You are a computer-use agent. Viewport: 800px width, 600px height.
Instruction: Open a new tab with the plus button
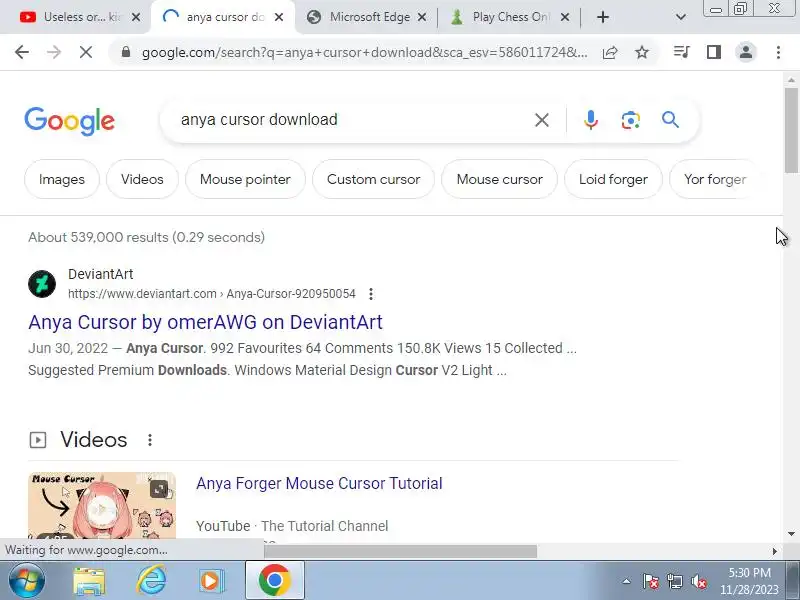[x=603, y=17]
